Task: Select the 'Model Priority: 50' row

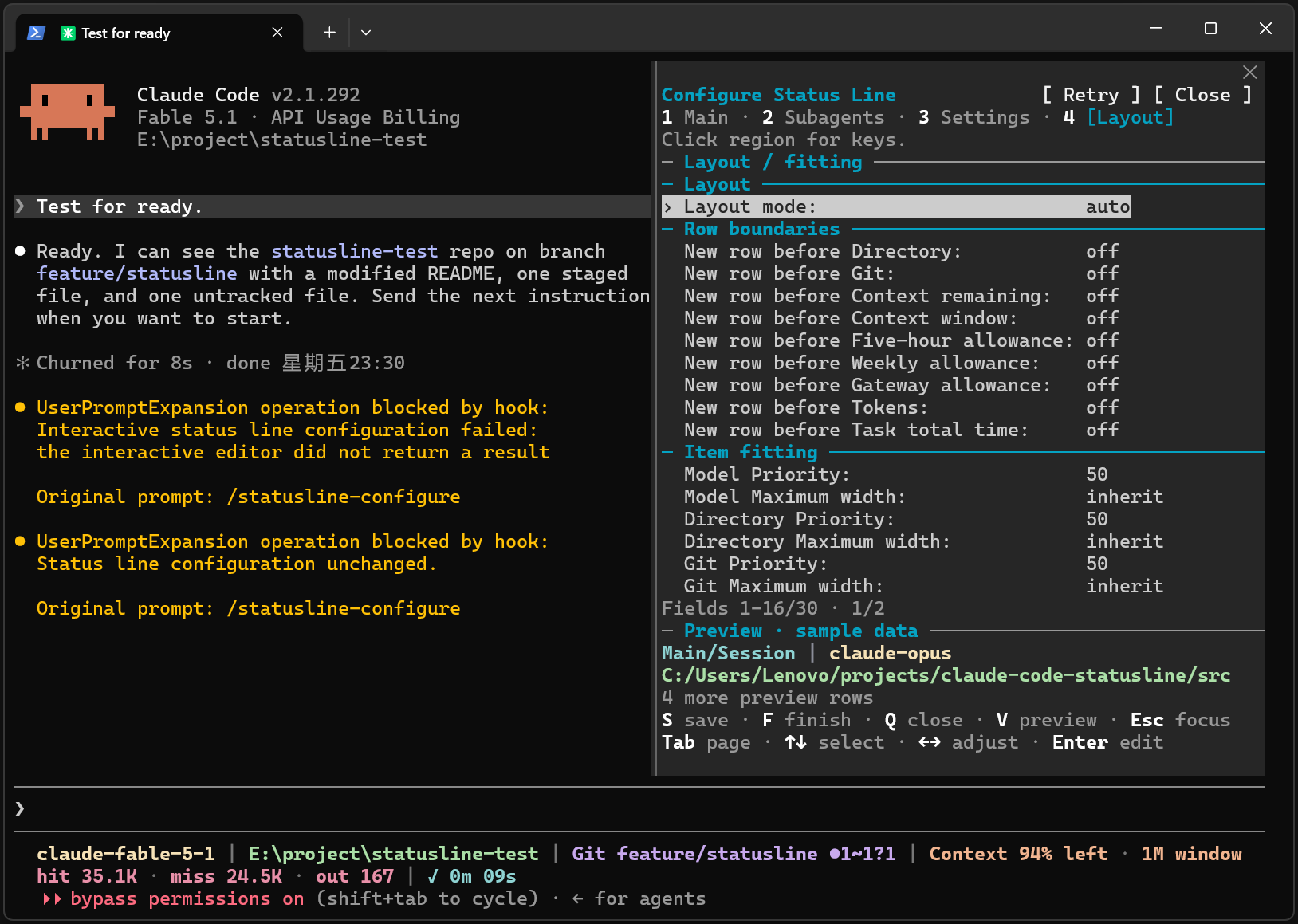Action: tap(896, 474)
